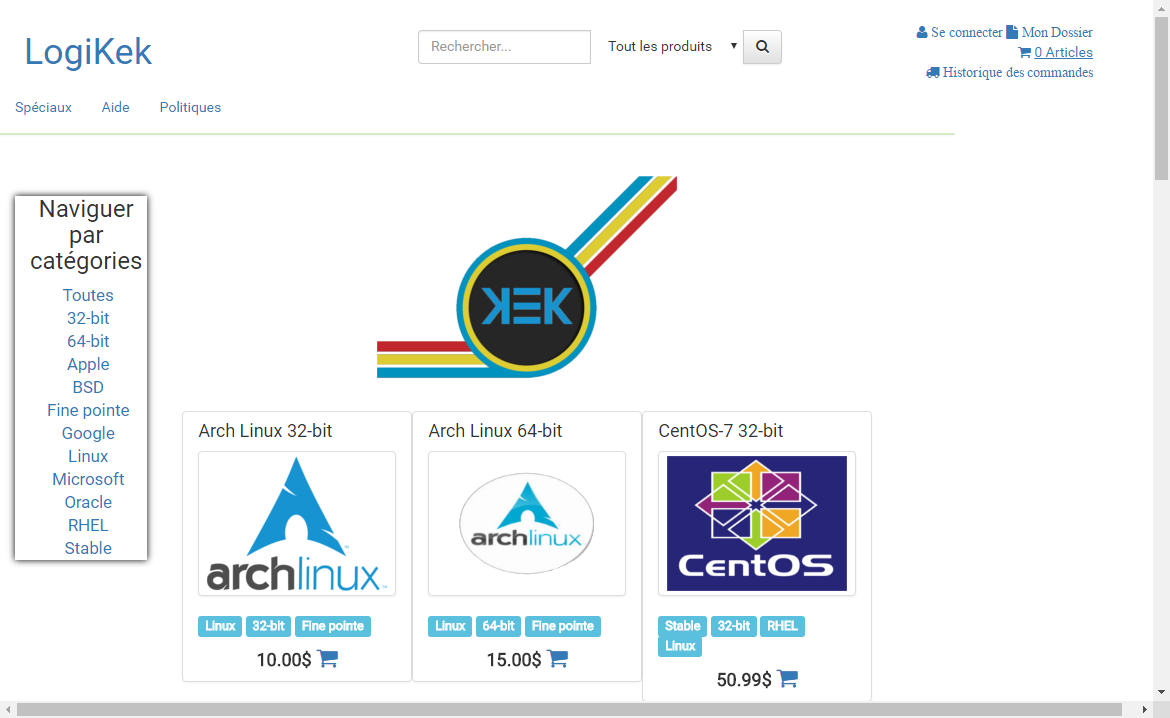Screen dimensions: 1170x718
Task: Select the RHEL category in sidebar
Action: [88, 525]
